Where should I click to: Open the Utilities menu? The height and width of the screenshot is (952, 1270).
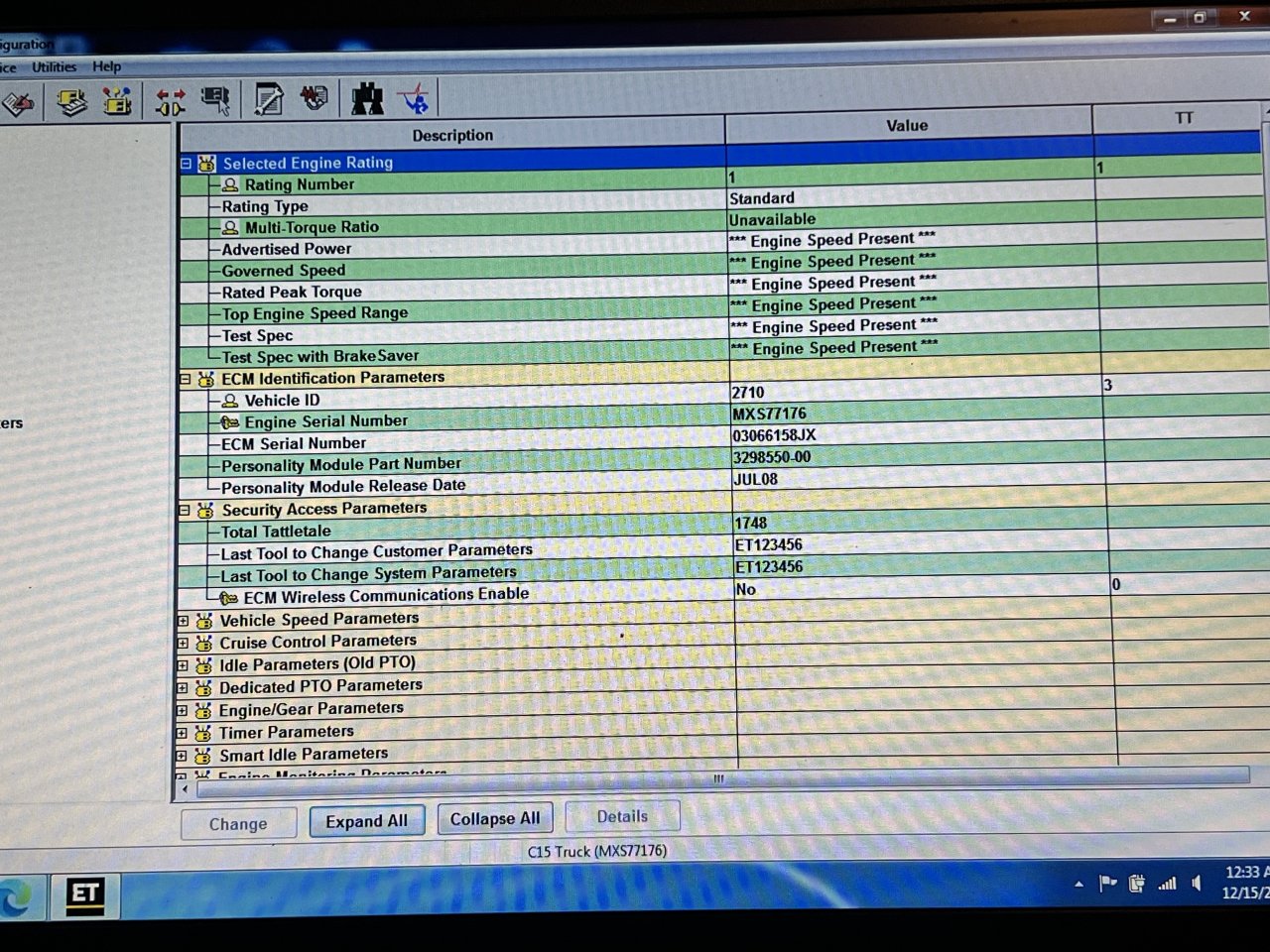(54, 67)
